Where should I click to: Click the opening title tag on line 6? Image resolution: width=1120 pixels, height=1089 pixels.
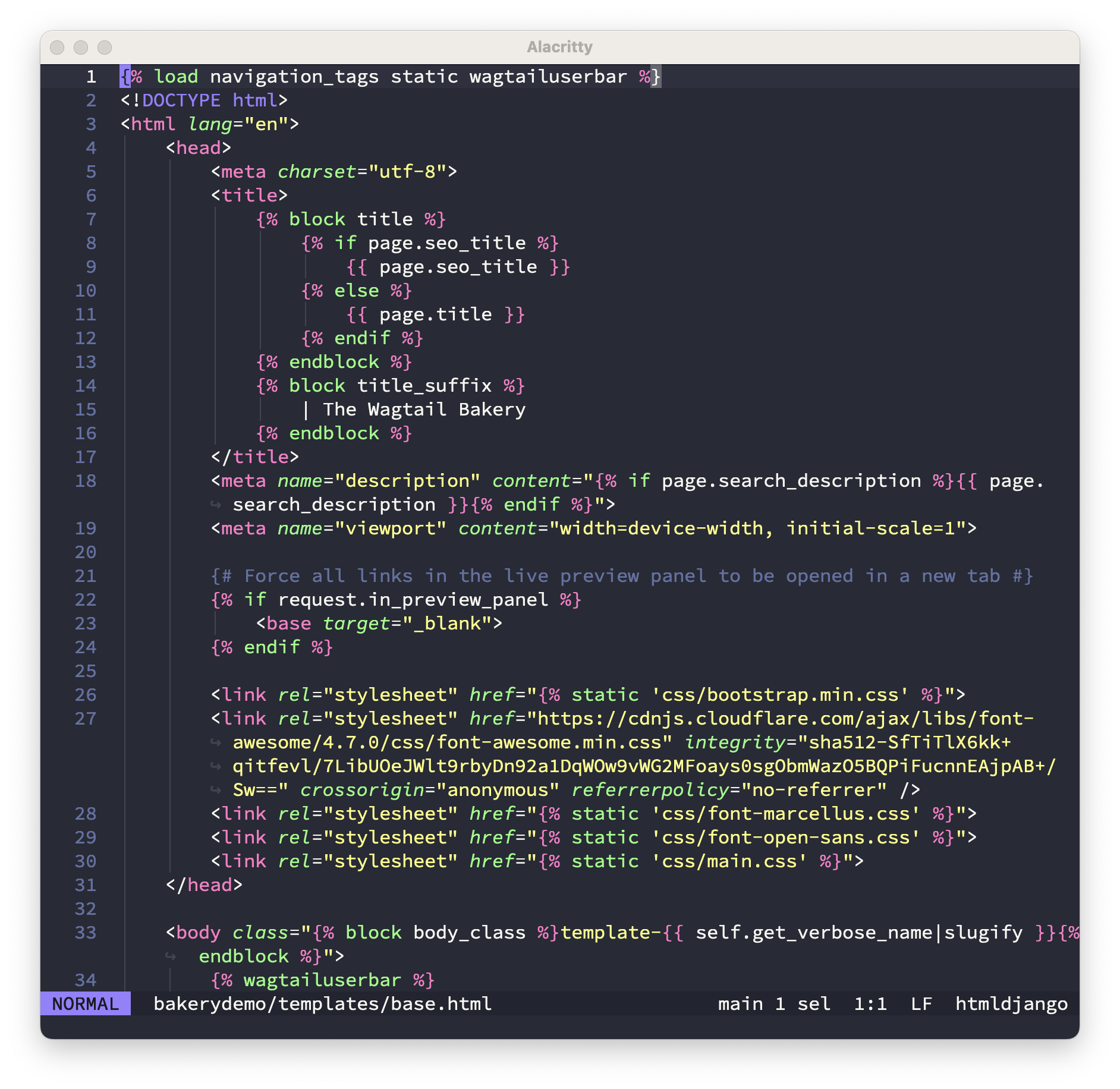[249, 196]
